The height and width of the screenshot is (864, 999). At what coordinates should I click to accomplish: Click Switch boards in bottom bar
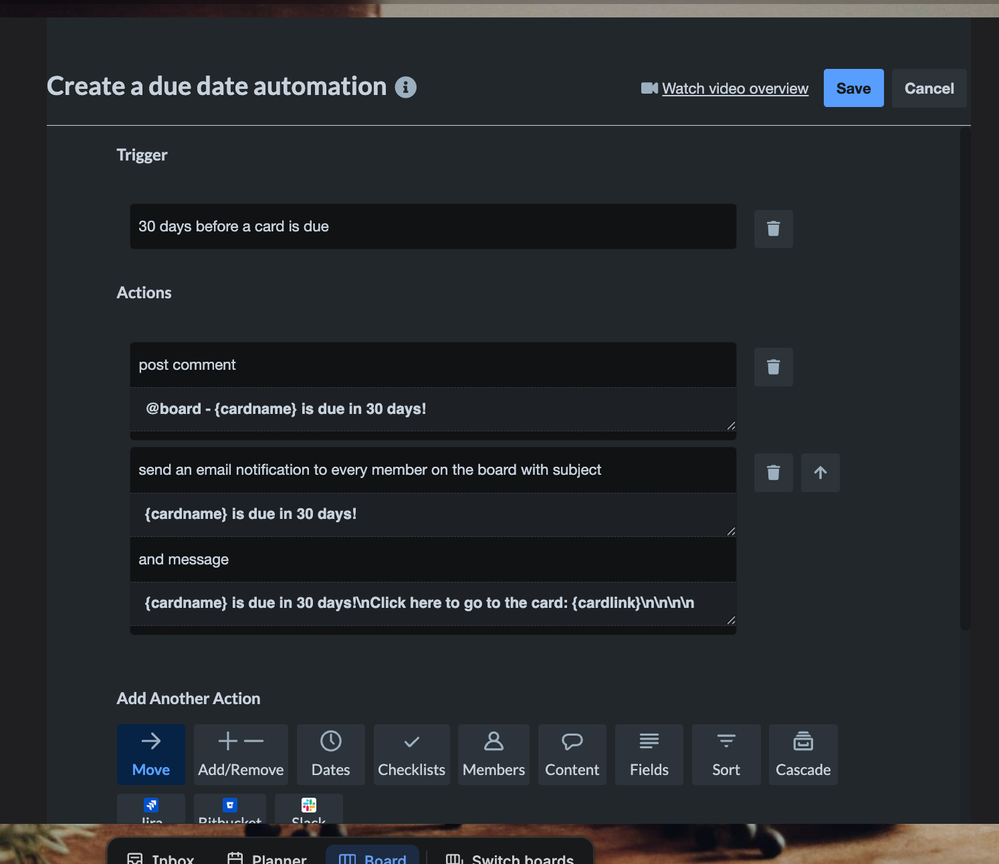click(x=510, y=858)
